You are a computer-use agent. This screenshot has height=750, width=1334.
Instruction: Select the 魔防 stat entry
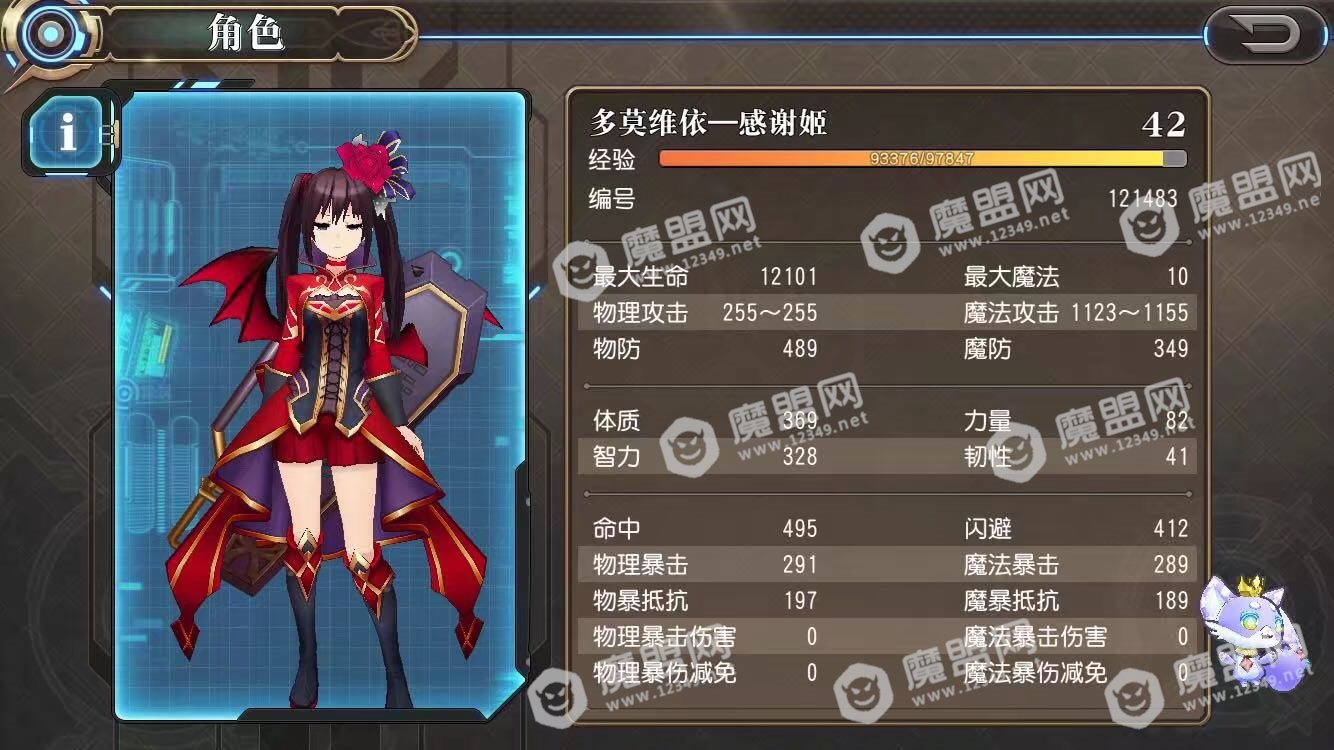tap(1076, 349)
